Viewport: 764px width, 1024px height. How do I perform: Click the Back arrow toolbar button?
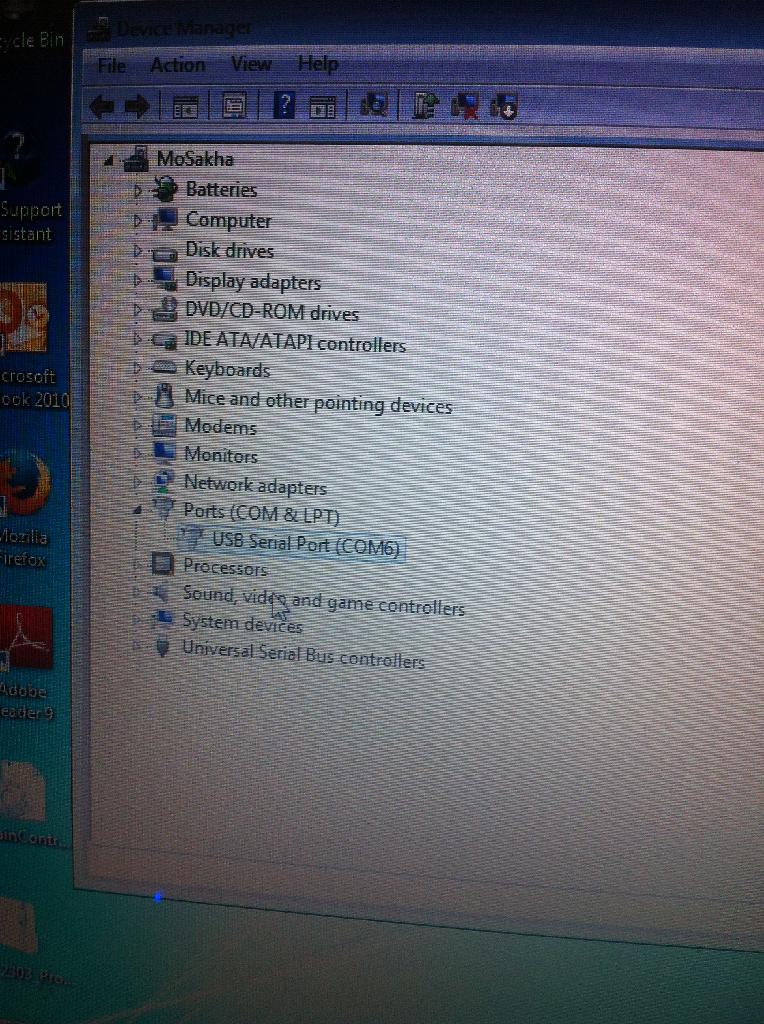(x=103, y=106)
